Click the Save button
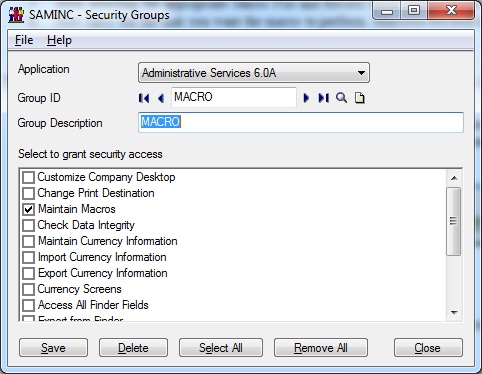482x374 pixels. (53, 348)
